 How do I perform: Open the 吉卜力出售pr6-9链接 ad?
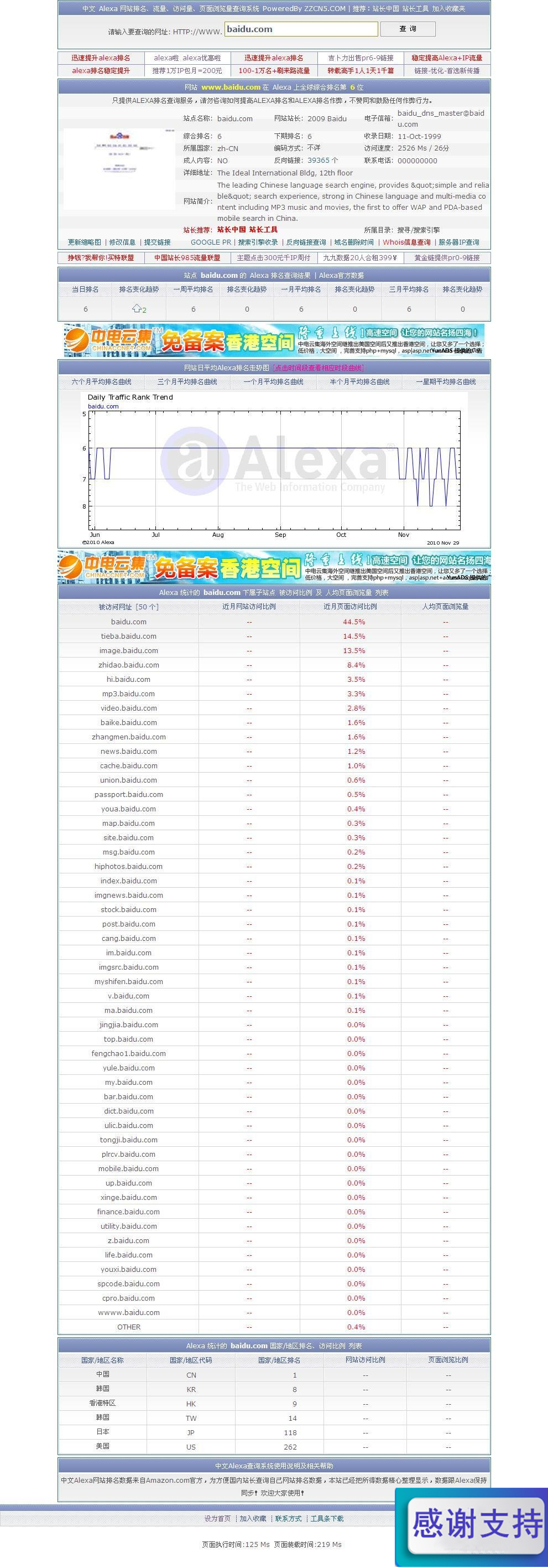(361, 58)
